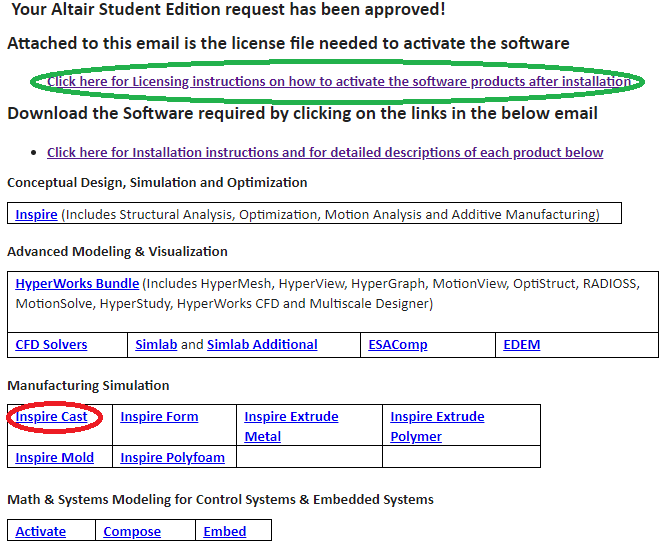
Task: Click the Inspire download link
Action: 36,214
